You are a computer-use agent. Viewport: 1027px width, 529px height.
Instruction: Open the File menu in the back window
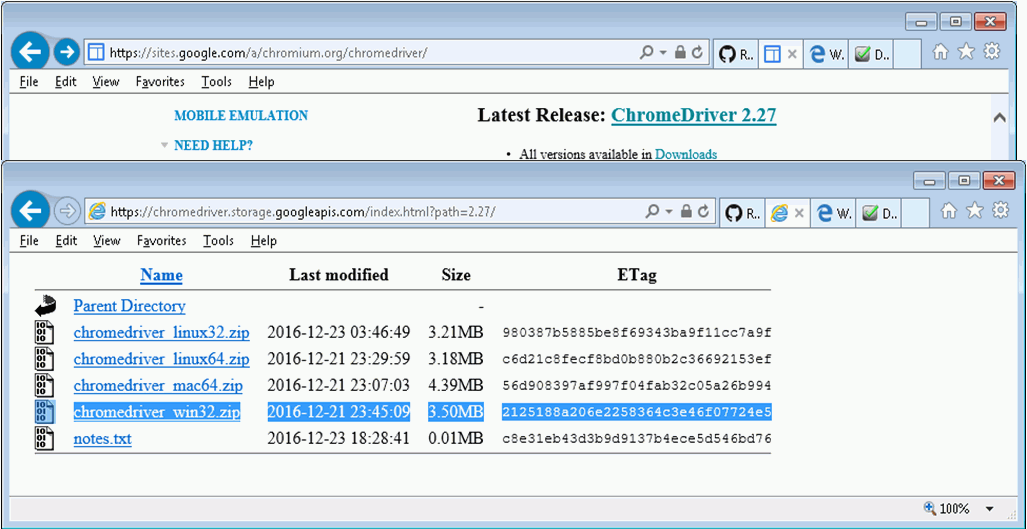point(29,82)
